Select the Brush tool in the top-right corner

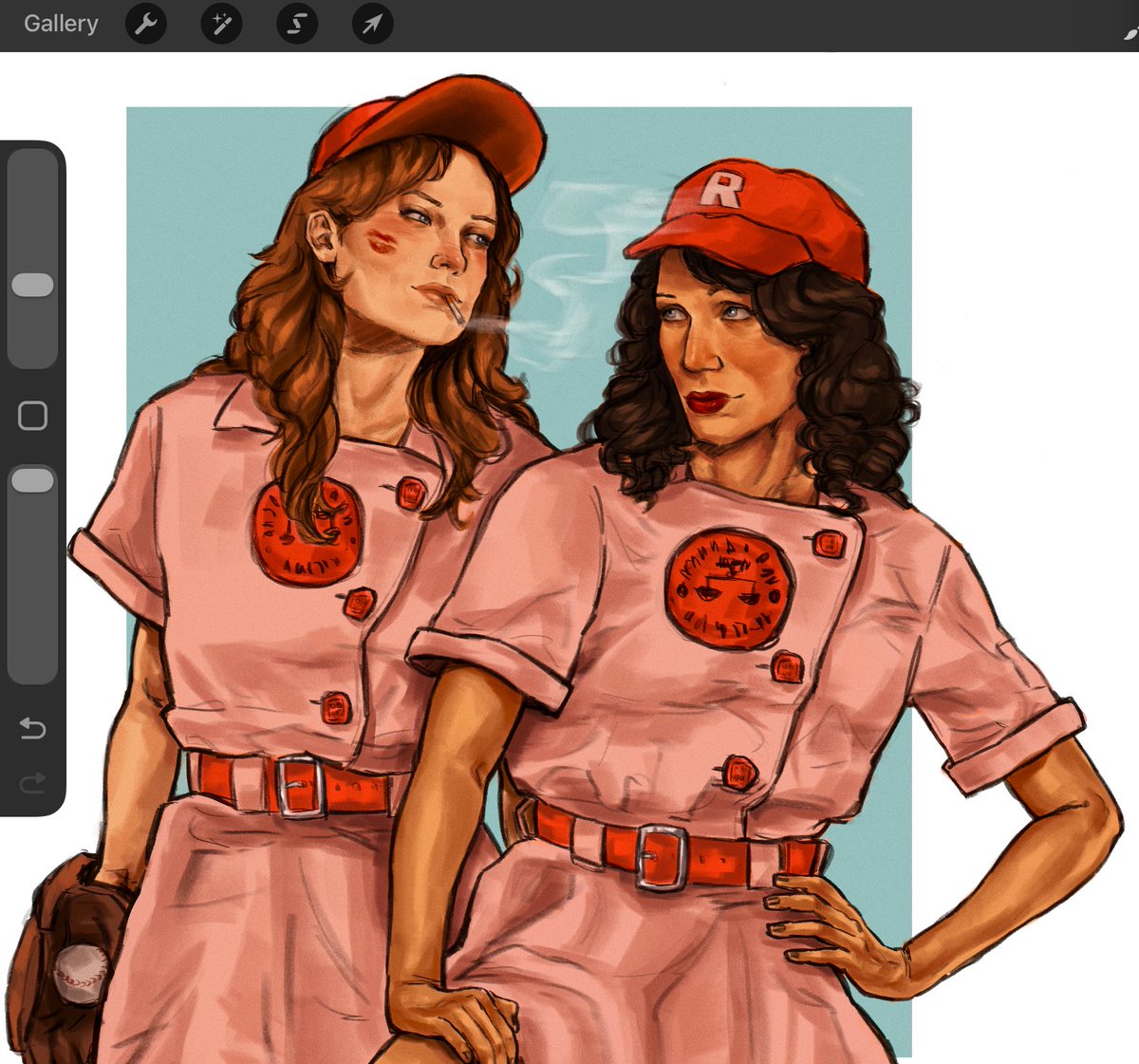coord(1130,33)
